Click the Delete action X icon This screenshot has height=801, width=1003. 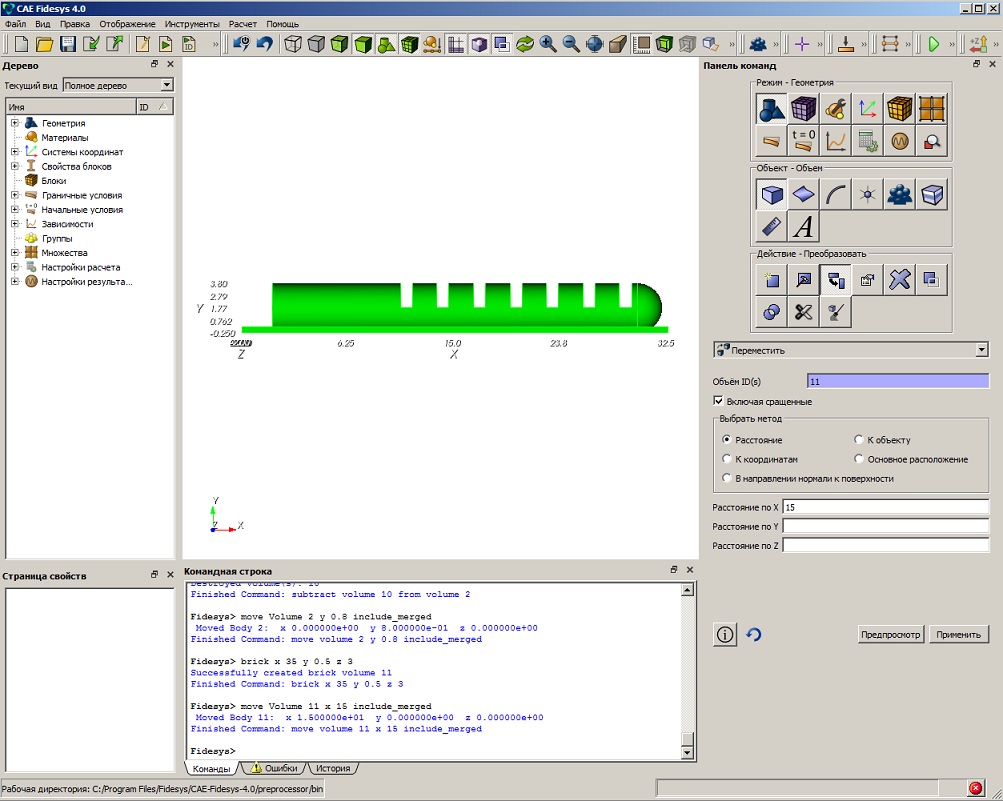[x=899, y=280]
